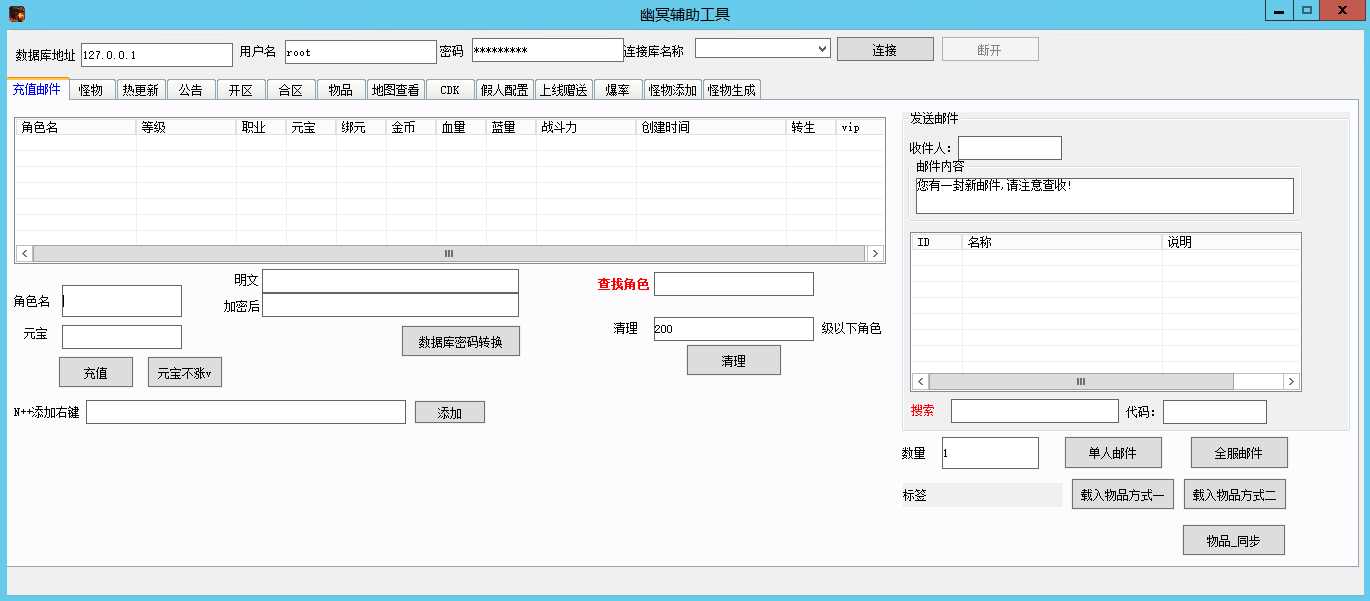Open the 地图查看 tab
This screenshot has width=1370, height=601.
coord(395,90)
